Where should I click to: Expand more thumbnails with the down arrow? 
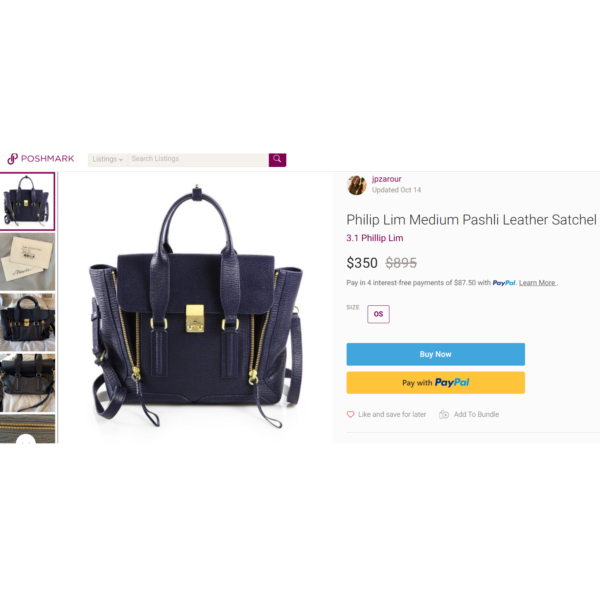[26, 440]
